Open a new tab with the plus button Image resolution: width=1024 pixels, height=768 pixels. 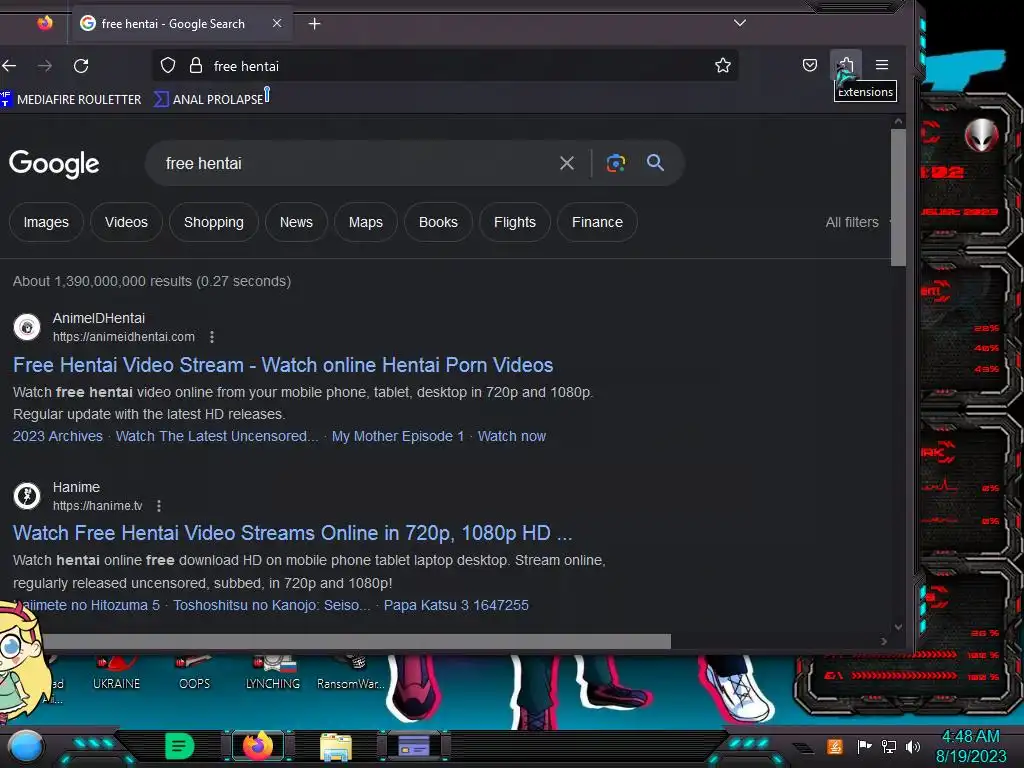[314, 24]
